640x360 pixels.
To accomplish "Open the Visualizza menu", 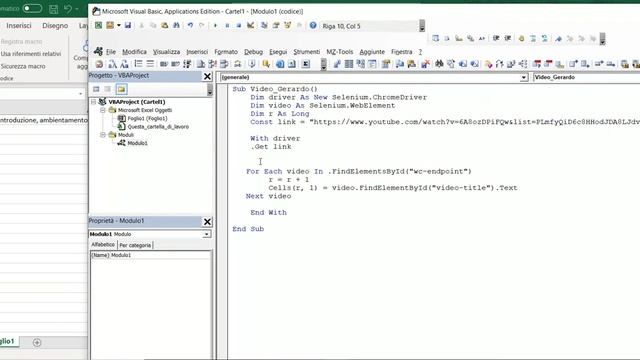I will tap(166, 52).
